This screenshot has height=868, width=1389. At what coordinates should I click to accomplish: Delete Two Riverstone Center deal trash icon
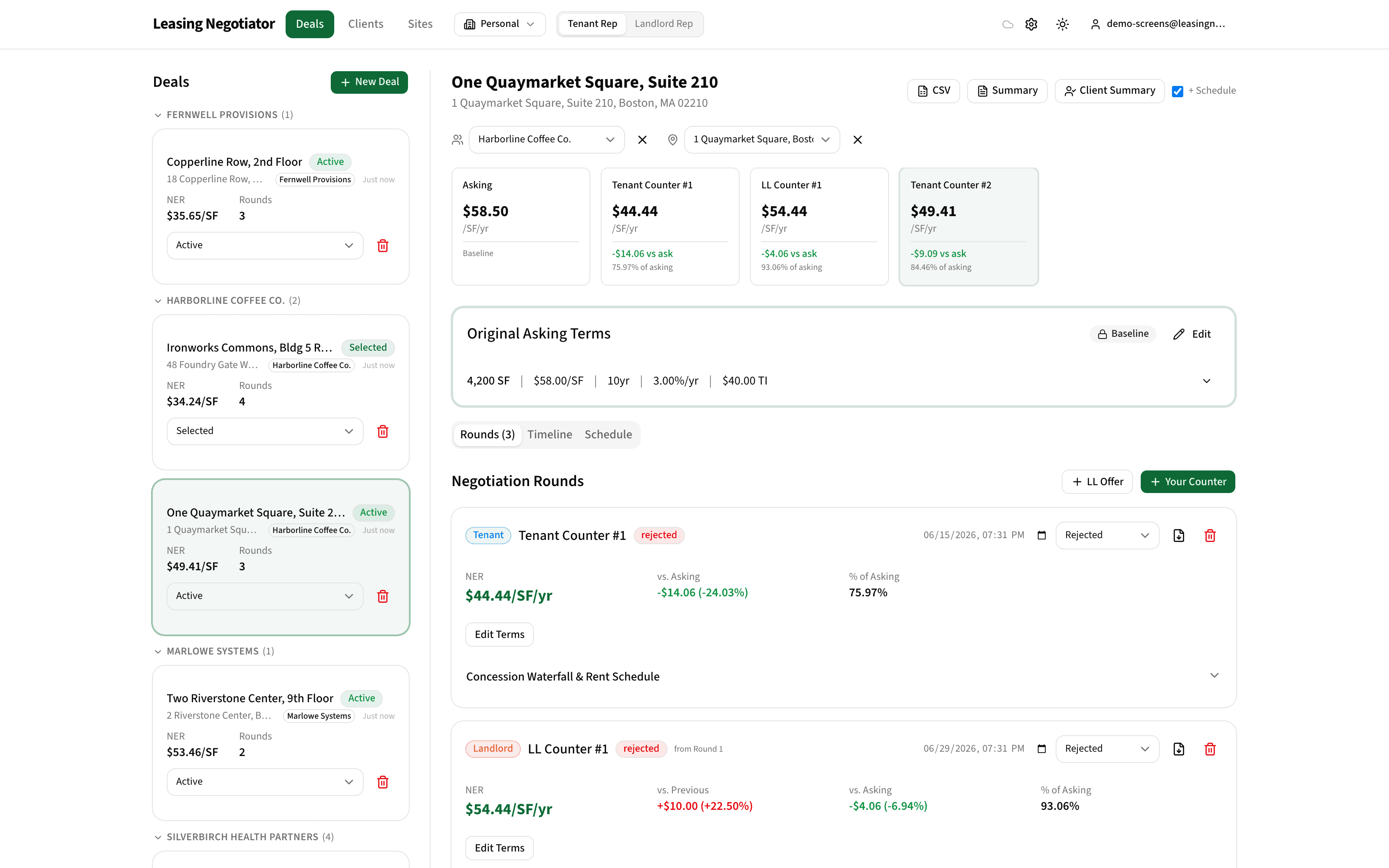[x=383, y=782]
